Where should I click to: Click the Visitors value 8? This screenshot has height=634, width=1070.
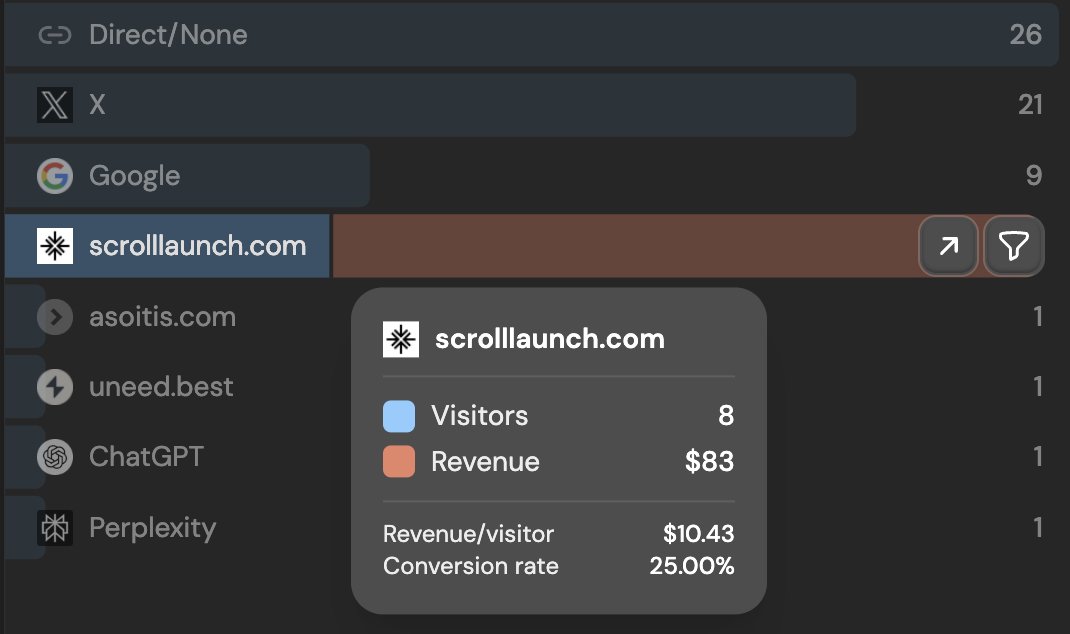click(726, 416)
